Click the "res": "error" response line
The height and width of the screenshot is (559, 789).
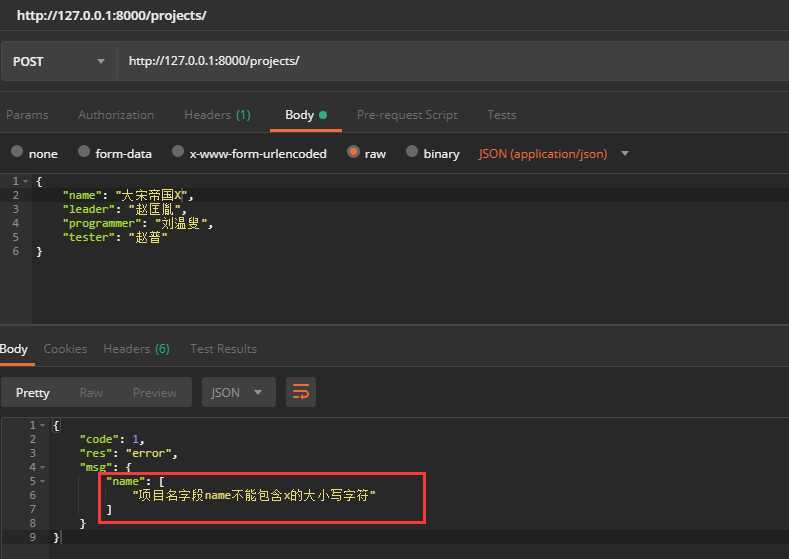pyautogui.click(x=128, y=454)
